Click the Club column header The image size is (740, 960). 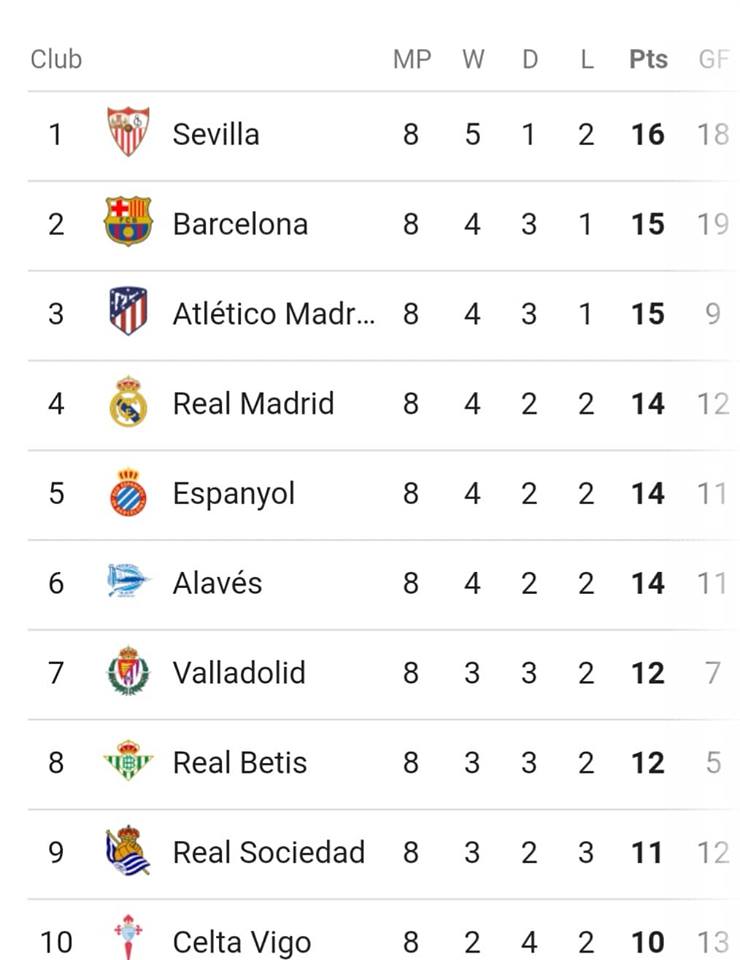click(56, 59)
